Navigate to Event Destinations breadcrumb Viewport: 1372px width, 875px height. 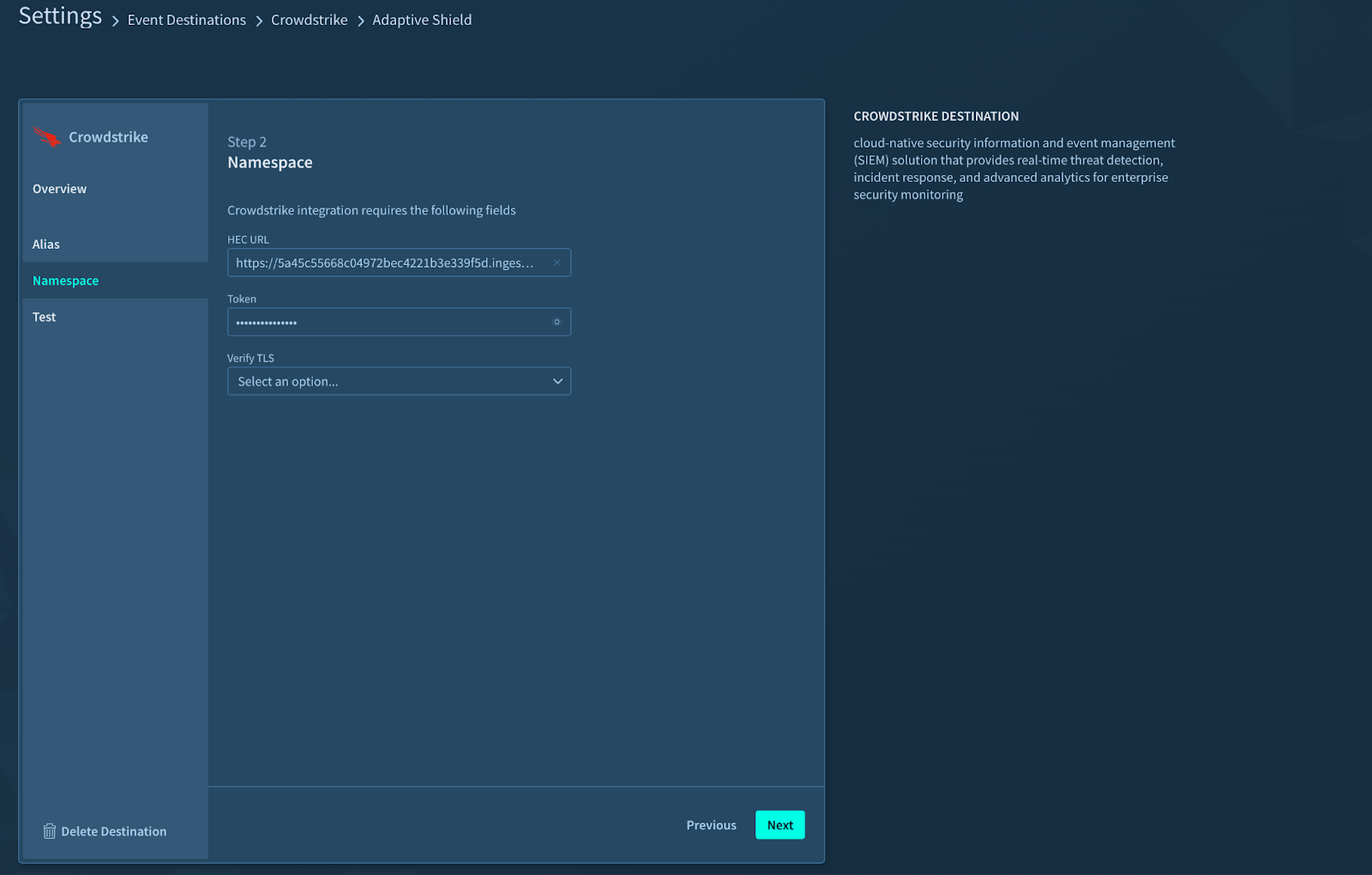tap(187, 20)
